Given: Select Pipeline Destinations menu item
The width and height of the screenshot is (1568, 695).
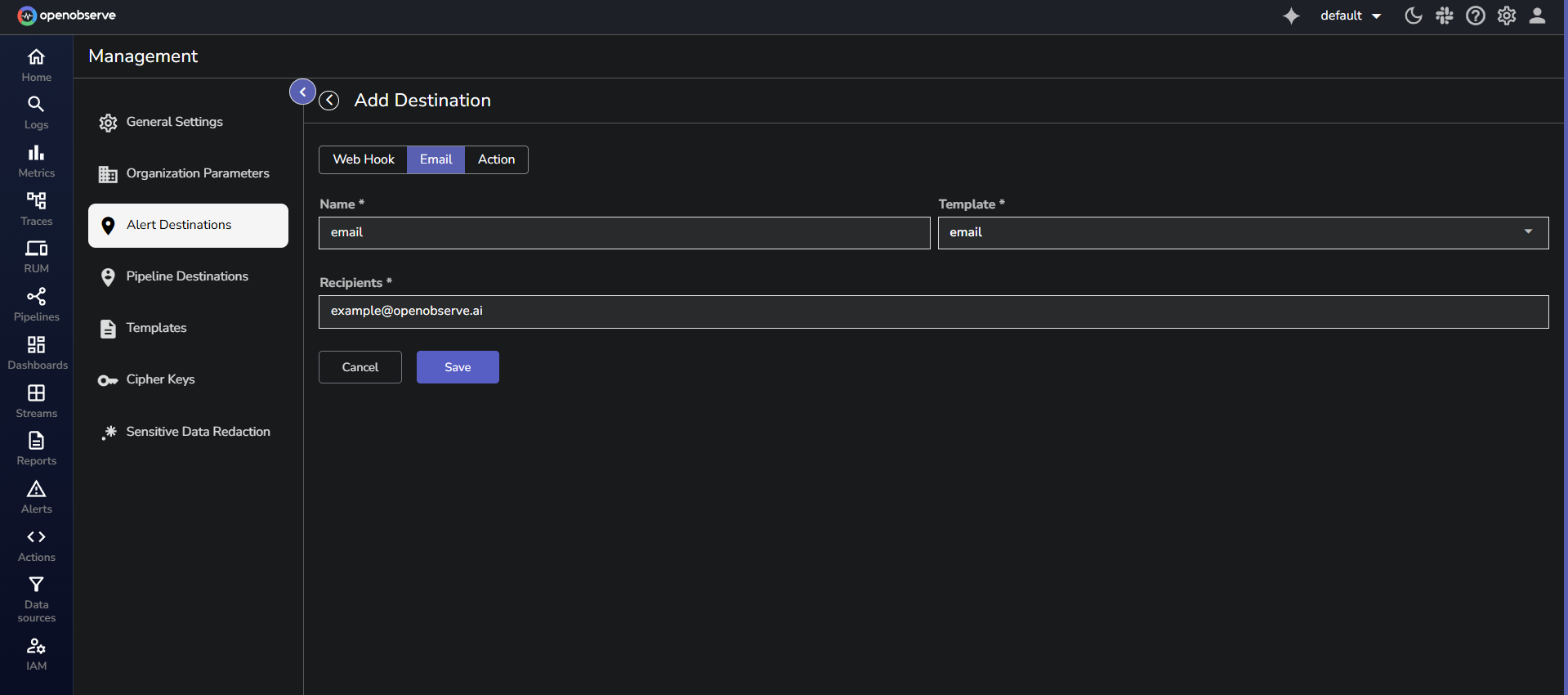Looking at the screenshot, I should point(187,276).
